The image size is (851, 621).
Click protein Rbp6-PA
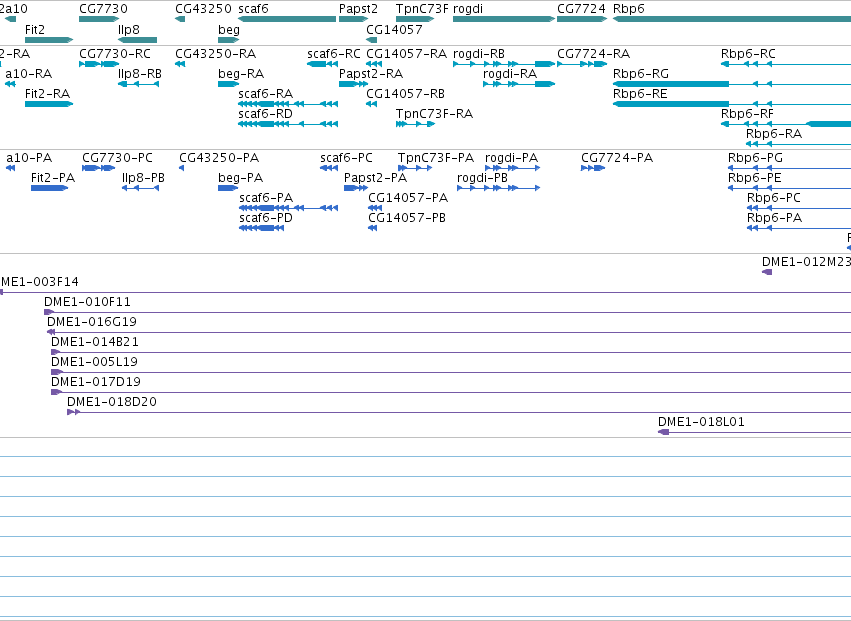tap(799, 228)
